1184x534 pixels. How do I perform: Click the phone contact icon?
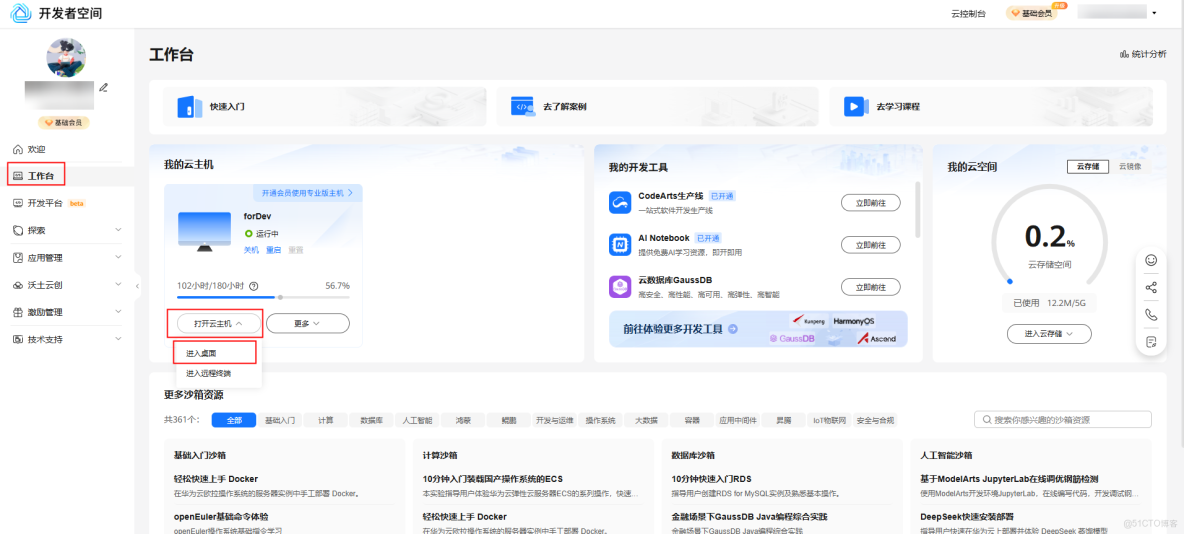[1152, 315]
